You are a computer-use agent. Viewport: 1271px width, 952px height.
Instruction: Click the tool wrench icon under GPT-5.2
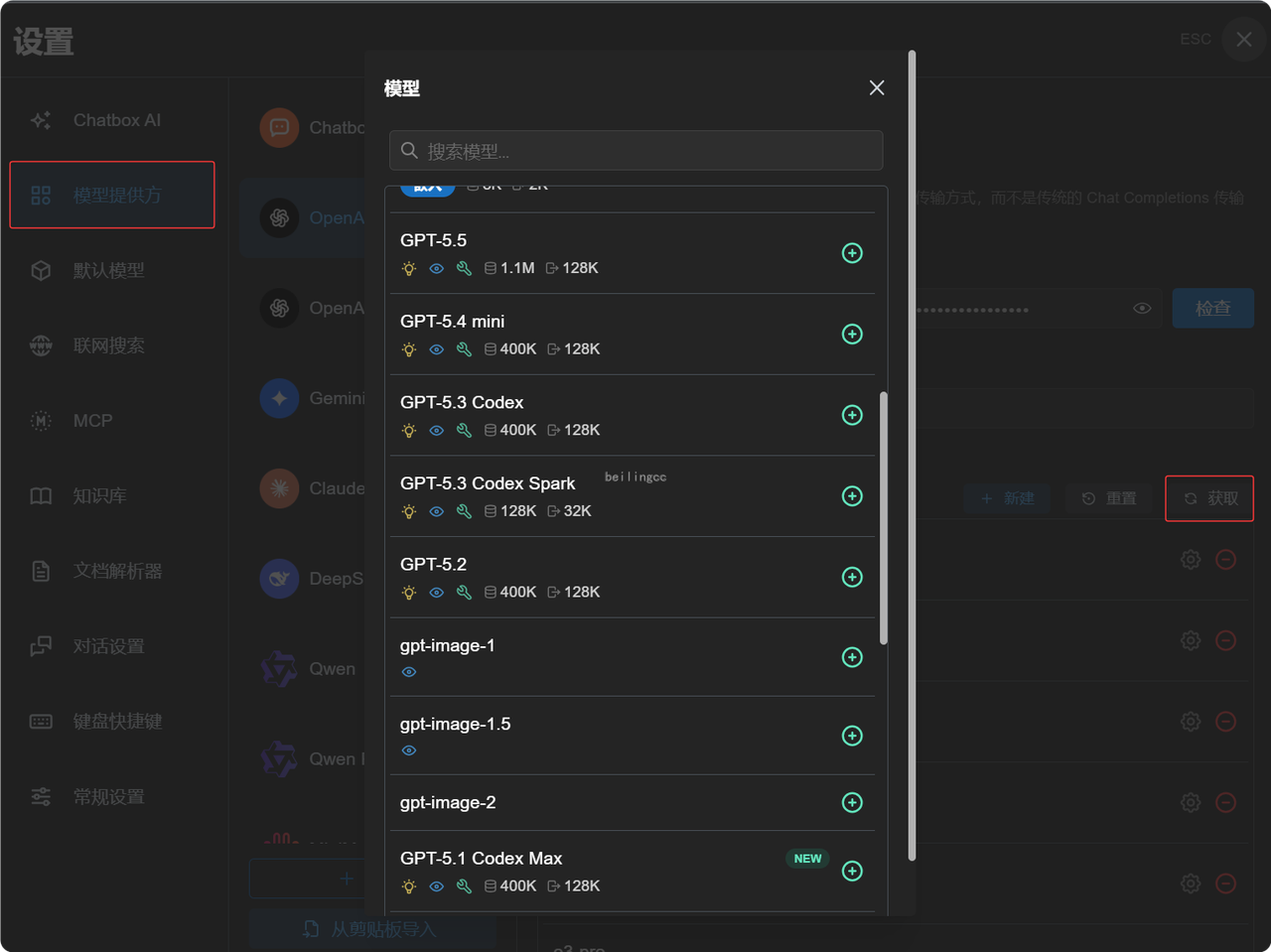coord(464,593)
